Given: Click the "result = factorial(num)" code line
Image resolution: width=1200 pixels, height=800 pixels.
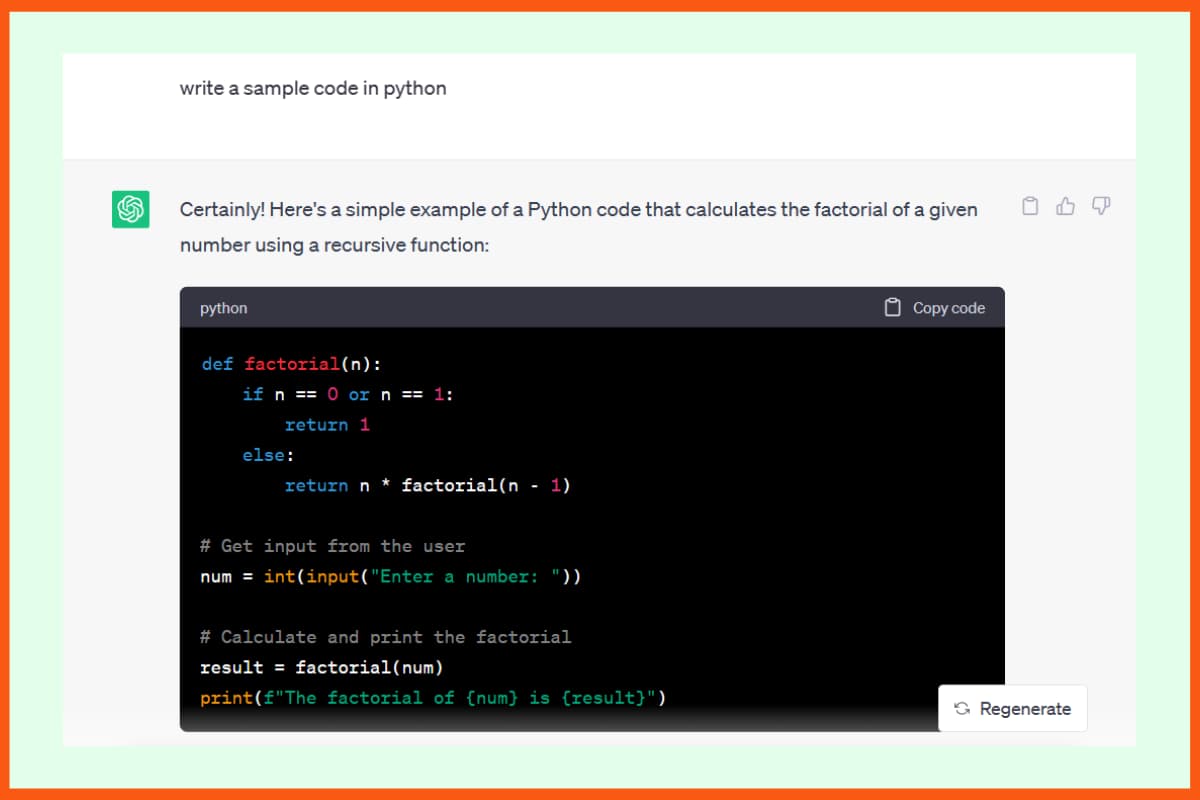Looking at the screenshot, I should (321, 667).
